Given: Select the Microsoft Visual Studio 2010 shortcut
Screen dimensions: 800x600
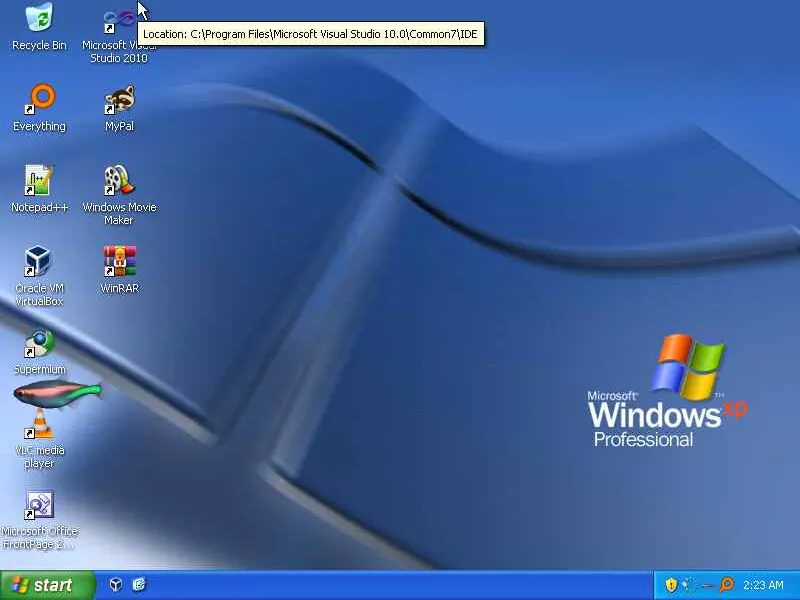Looking at the screenshot, I should tap(119, 36).
